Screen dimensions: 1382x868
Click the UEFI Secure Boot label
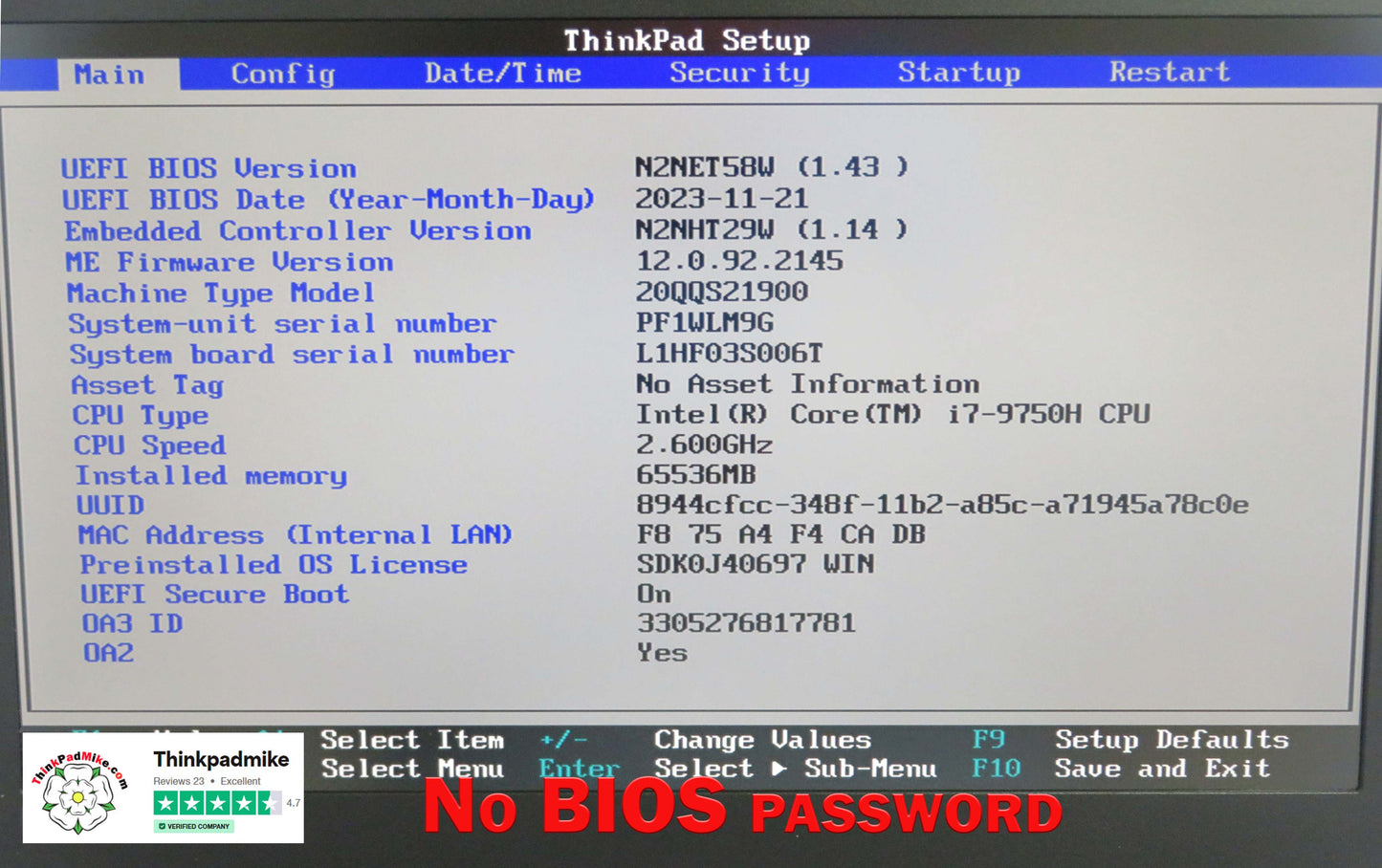215,595
